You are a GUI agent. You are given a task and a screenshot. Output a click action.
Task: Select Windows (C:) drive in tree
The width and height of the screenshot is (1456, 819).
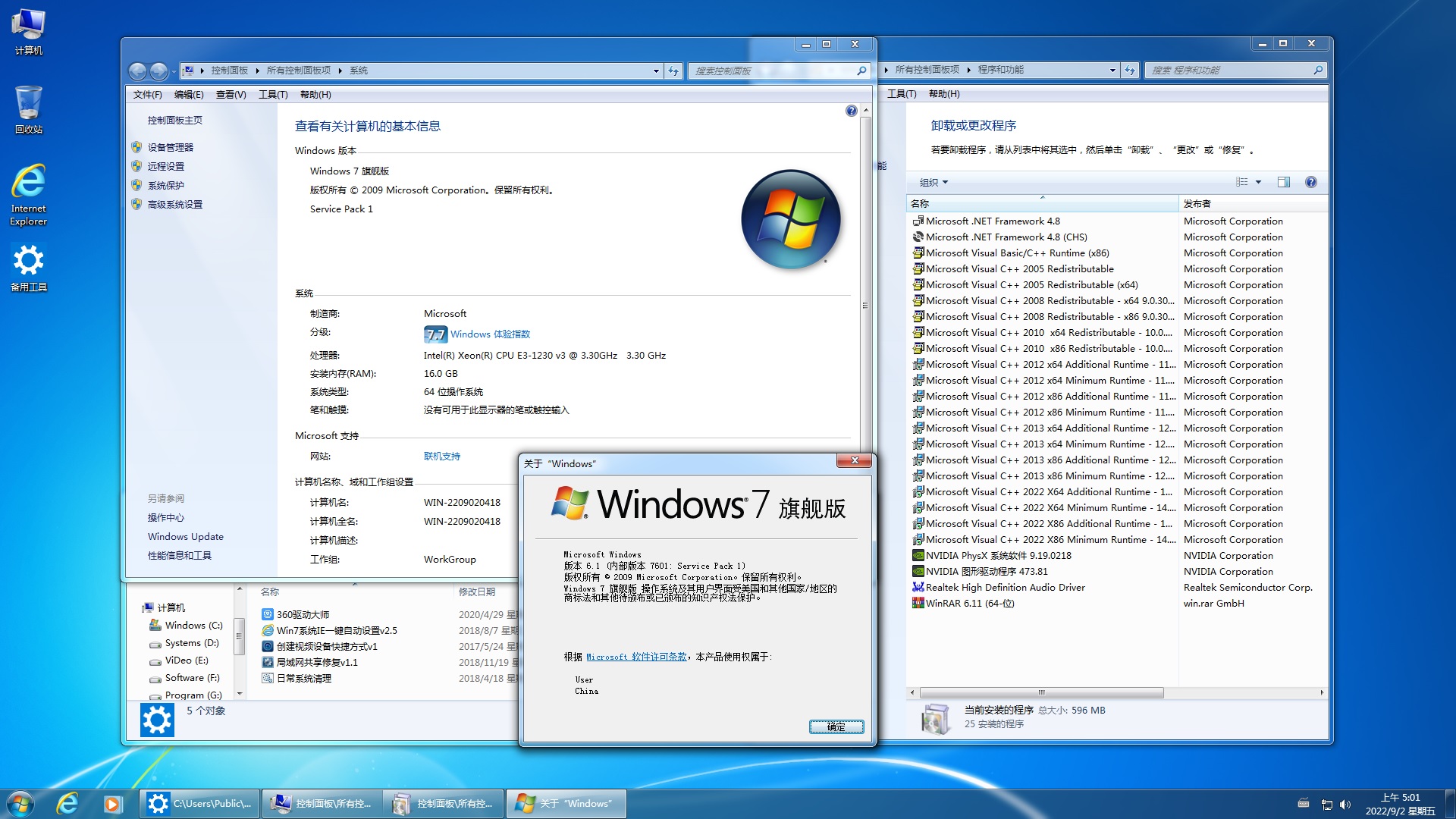186,626
